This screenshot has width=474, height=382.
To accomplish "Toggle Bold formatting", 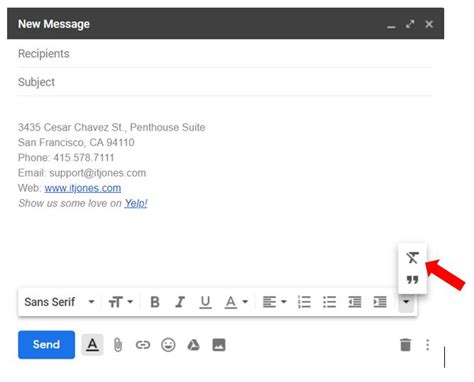I will coord(155,302).
